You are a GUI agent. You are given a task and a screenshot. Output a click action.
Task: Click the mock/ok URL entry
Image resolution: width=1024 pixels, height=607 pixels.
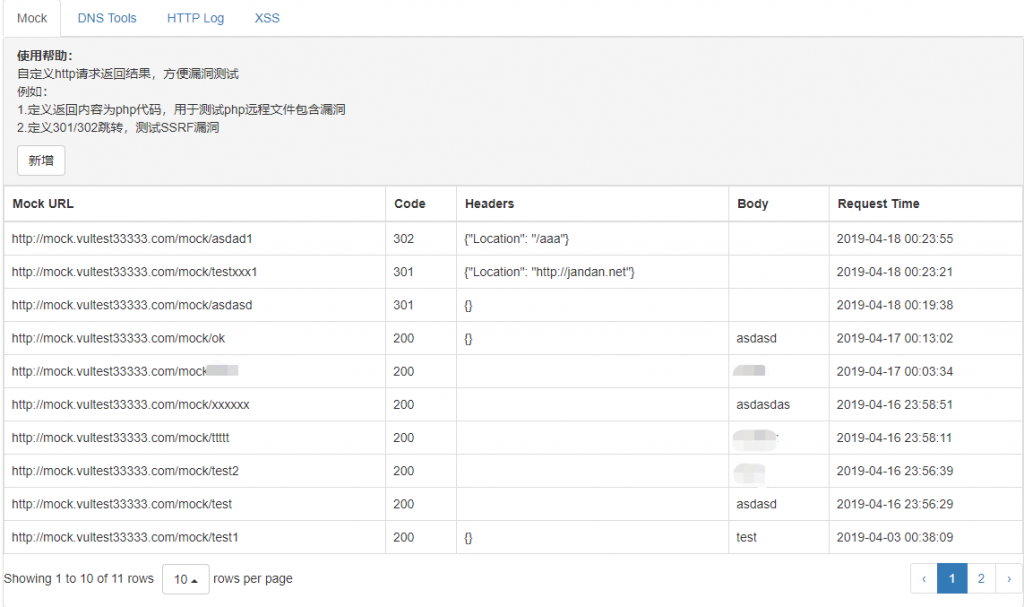tap(118, 338)
